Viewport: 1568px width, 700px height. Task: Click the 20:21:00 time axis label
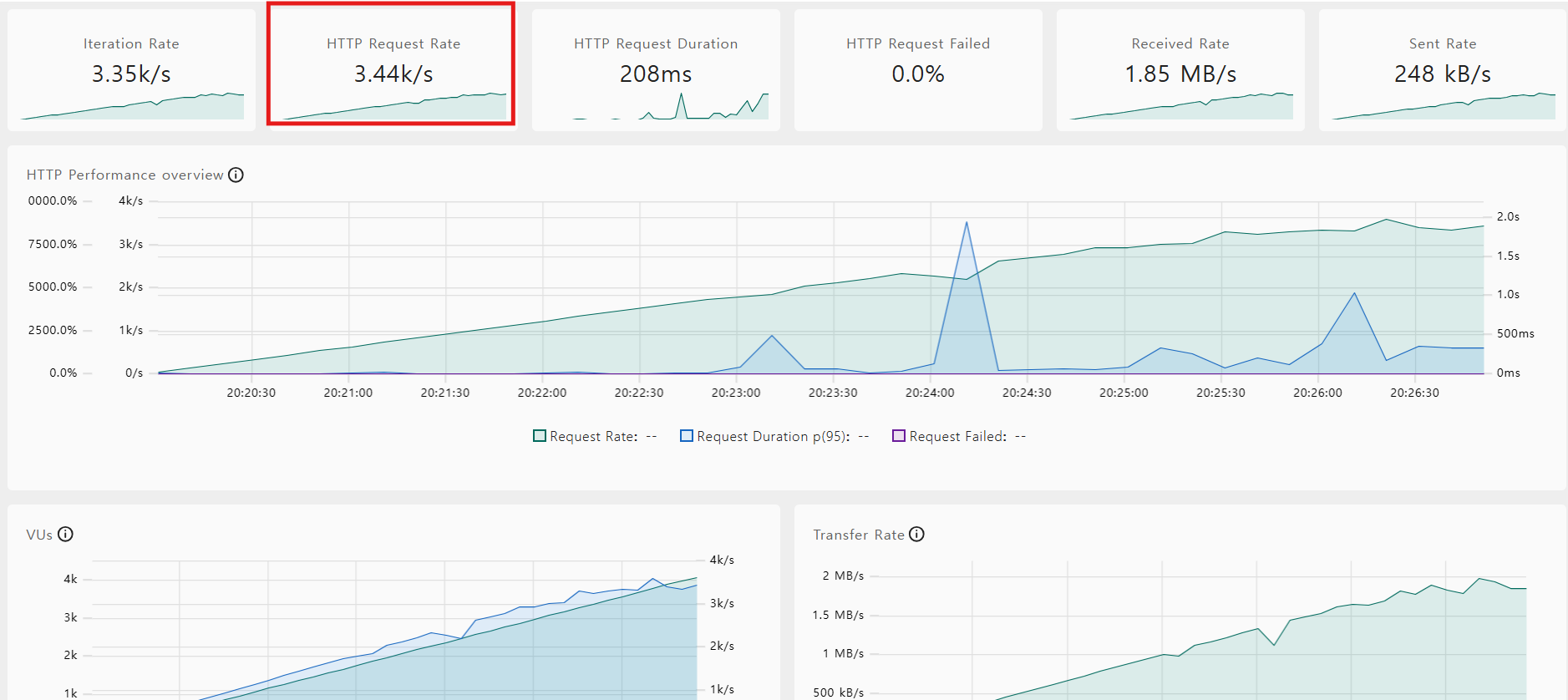348,393
